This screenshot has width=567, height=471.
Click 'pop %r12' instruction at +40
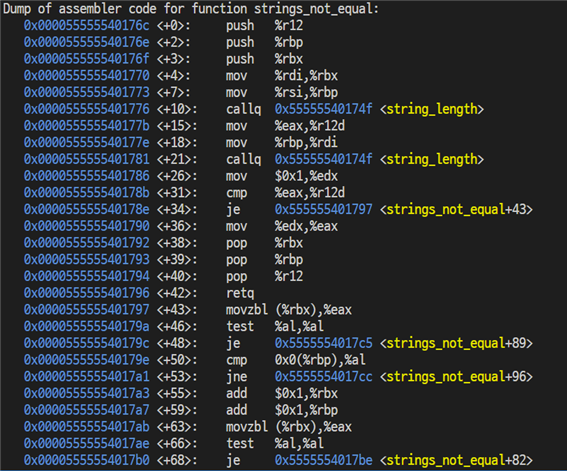point(264,276)
